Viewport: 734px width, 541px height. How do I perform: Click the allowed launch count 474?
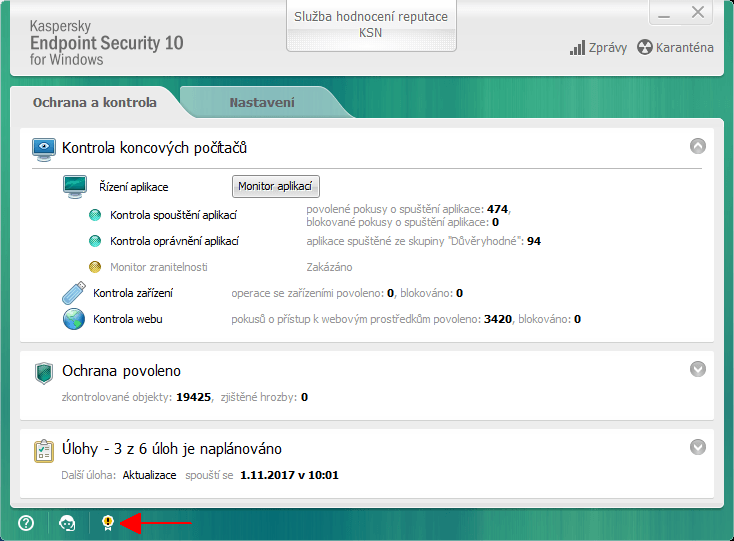coord(497,209)
